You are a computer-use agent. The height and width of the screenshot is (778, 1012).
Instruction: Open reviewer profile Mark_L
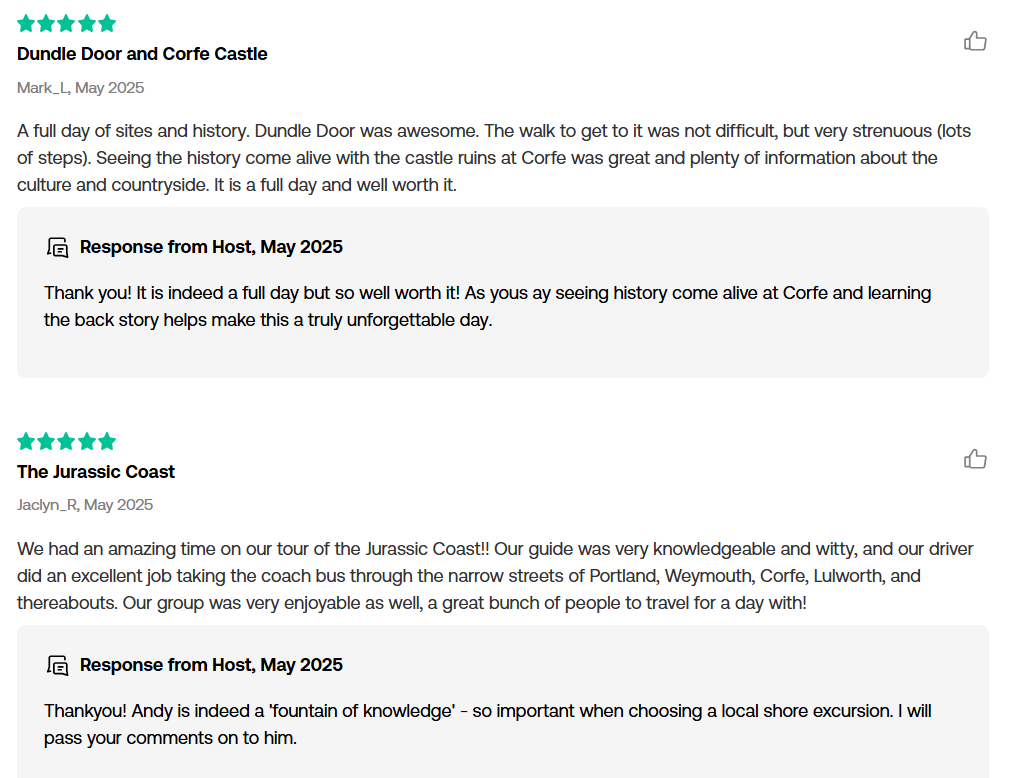tap(43, 88)
